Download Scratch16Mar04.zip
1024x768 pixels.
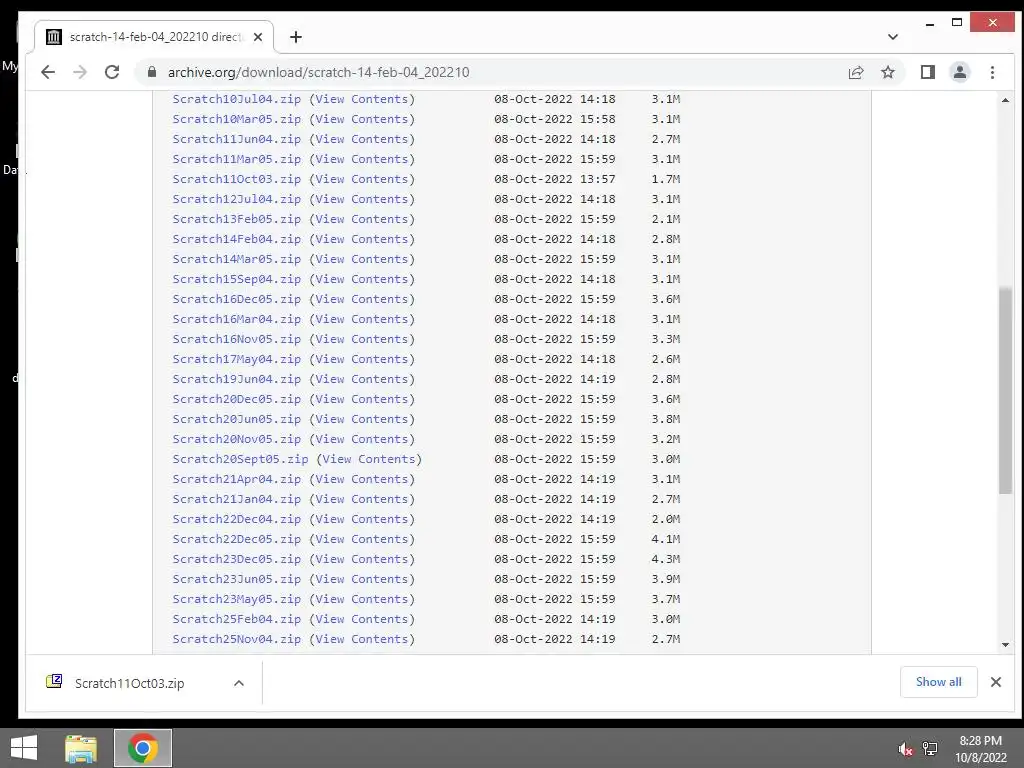pos(236,319)
